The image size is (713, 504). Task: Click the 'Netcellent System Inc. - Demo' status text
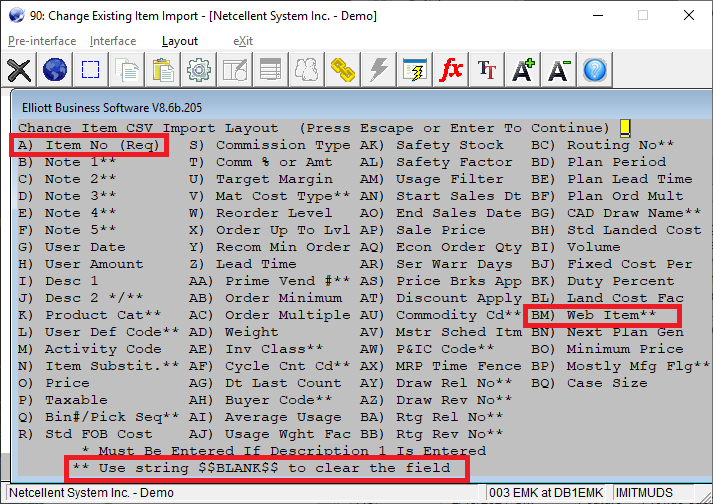91,493
